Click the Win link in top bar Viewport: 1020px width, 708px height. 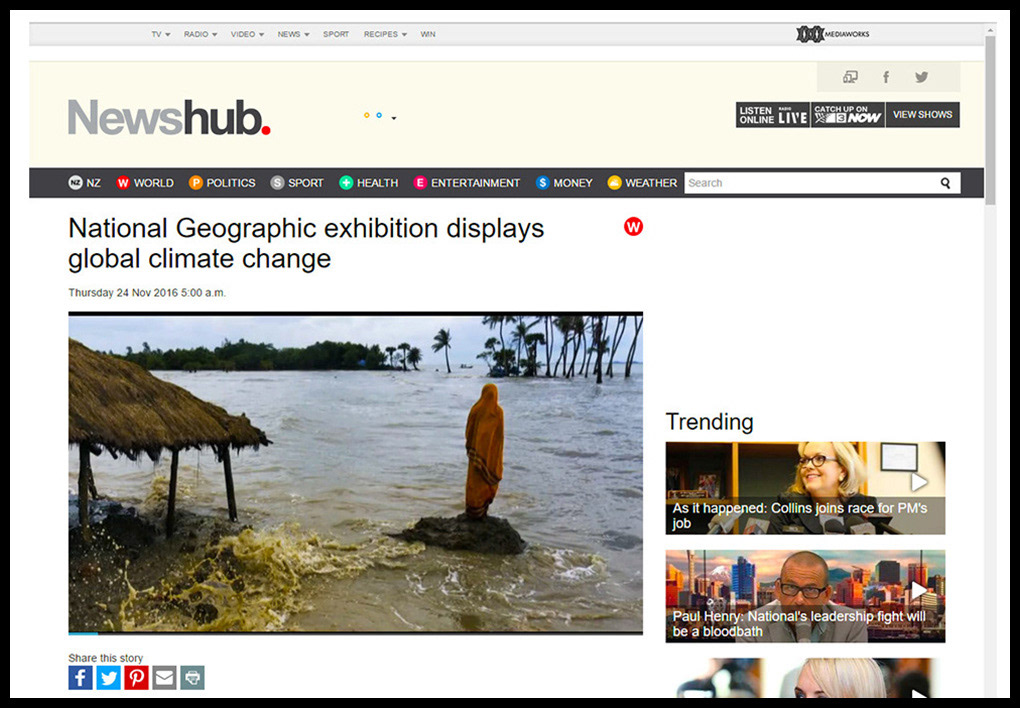[x=428, y=34]
